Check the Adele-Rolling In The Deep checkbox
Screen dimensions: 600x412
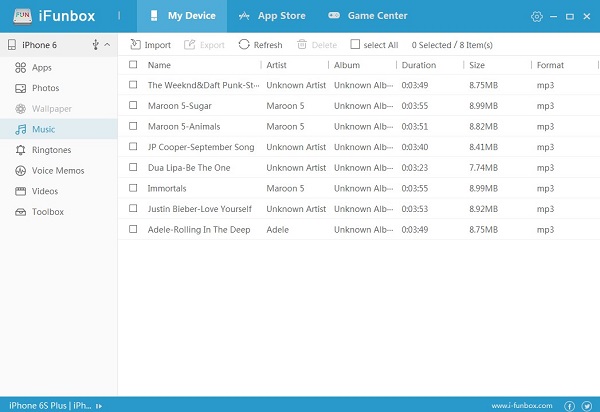[x=133, y=229]
